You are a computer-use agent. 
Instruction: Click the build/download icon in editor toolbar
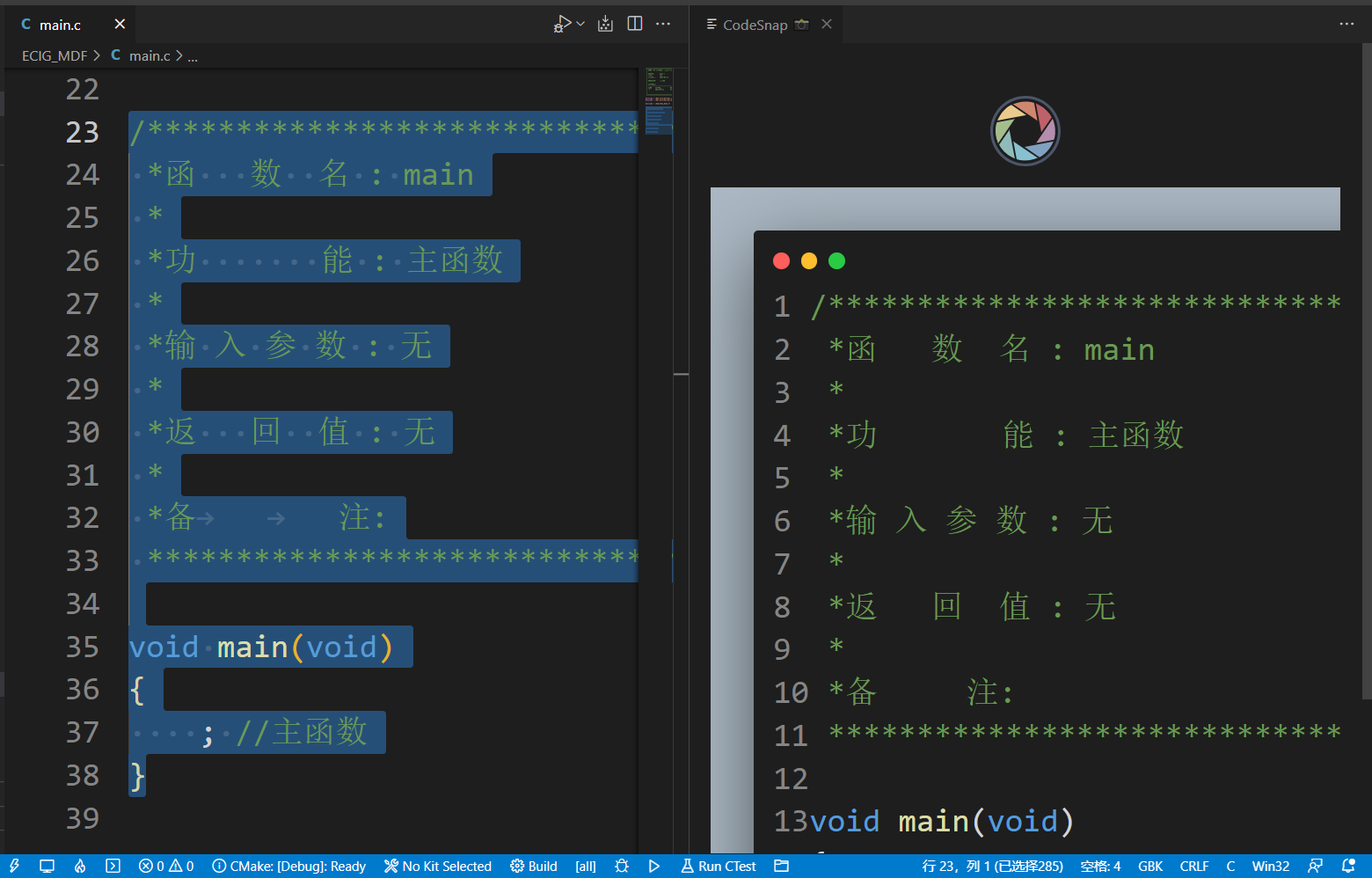pyautogui.click(x=605, y=24)
